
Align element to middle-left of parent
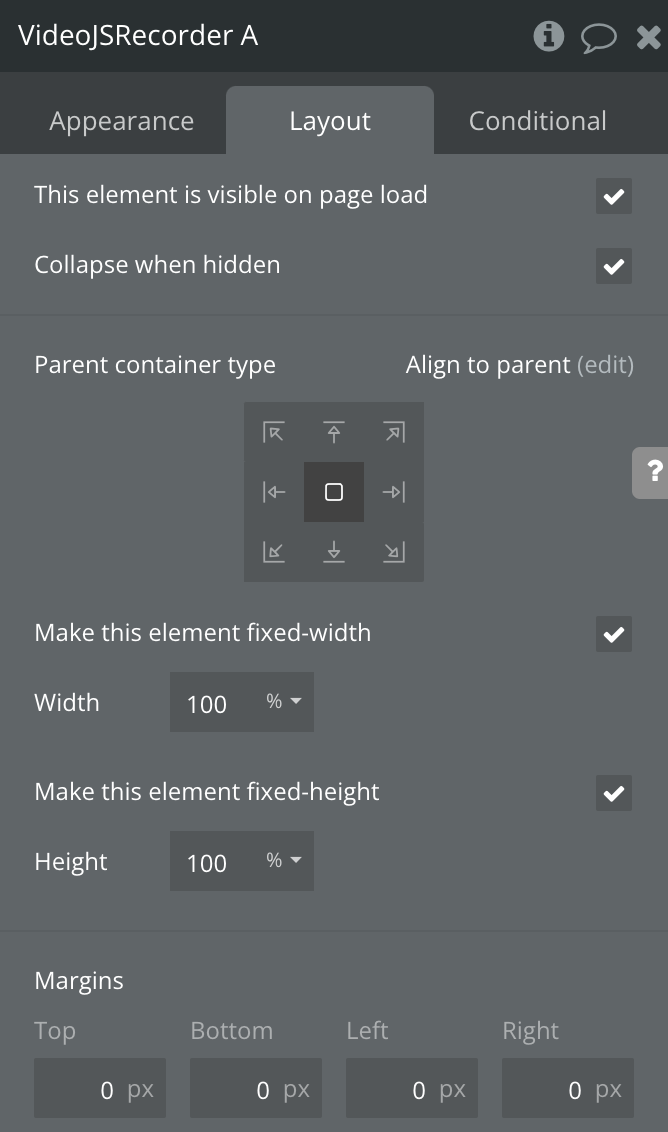point(274,492)
